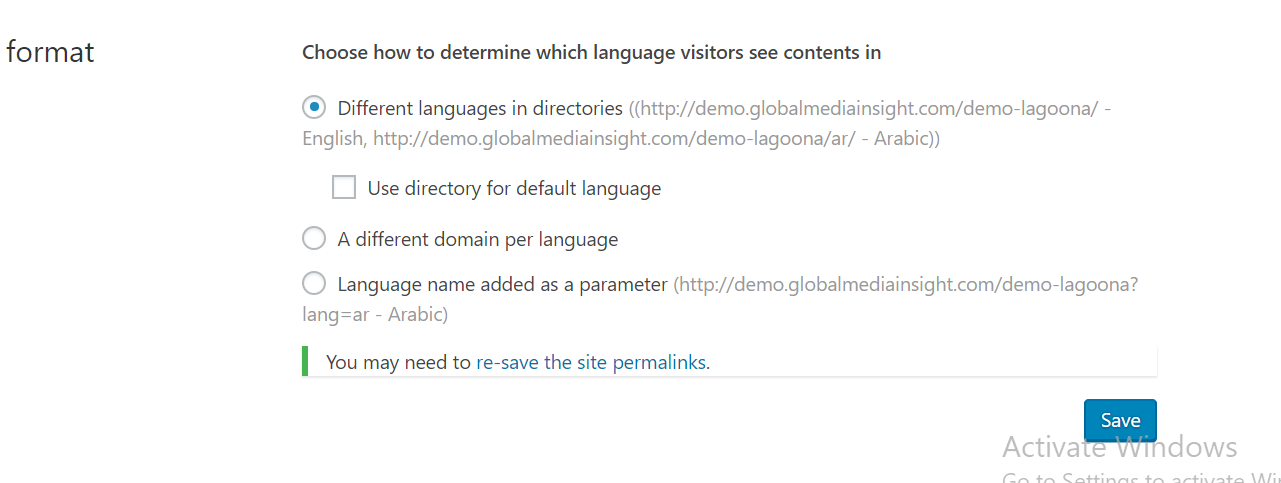Screen dimensions: 1281x483
Task: Enable the Use directory for default language checkbox
Action: 344,187
